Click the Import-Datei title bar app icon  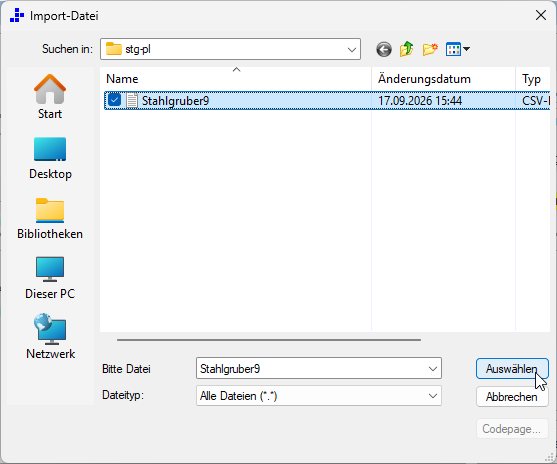click(17, 16)
